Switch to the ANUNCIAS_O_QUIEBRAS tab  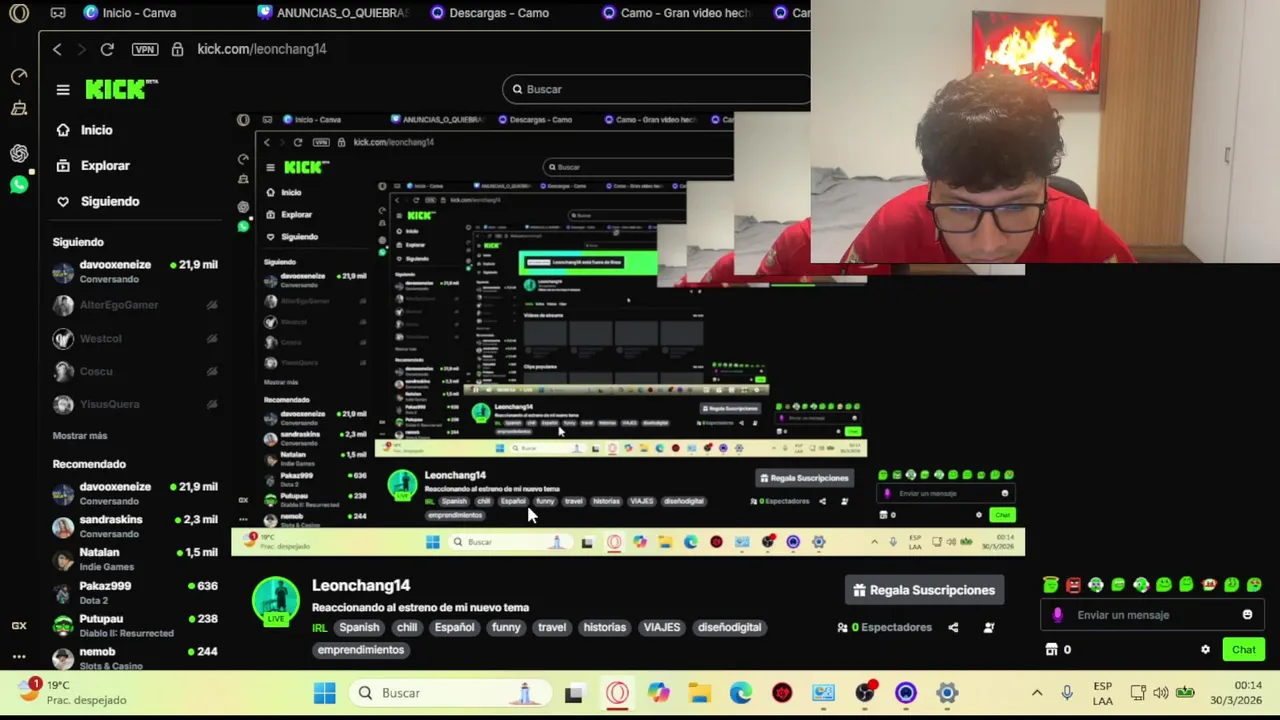[334, 13]
